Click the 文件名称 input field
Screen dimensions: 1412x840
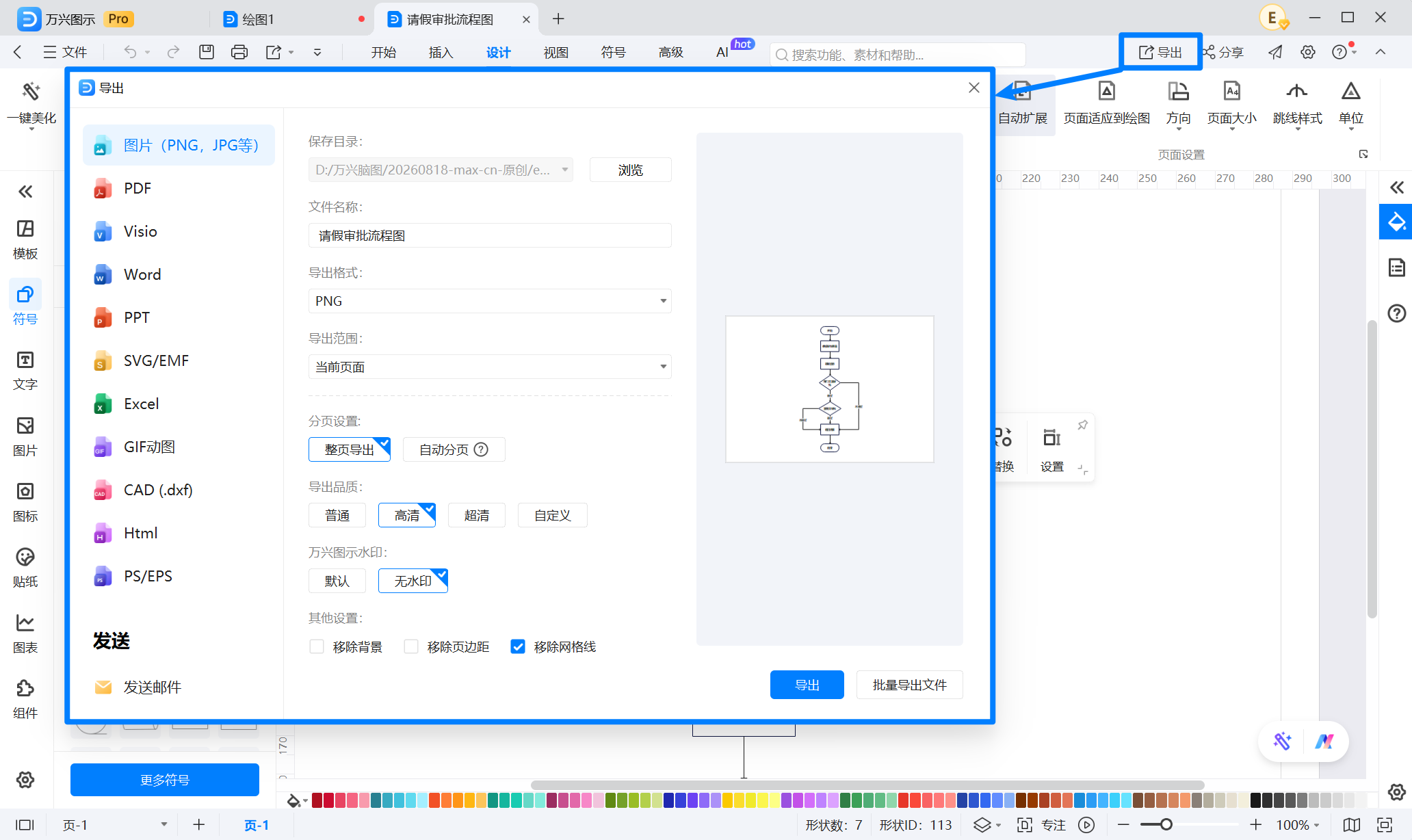point(490,235)
